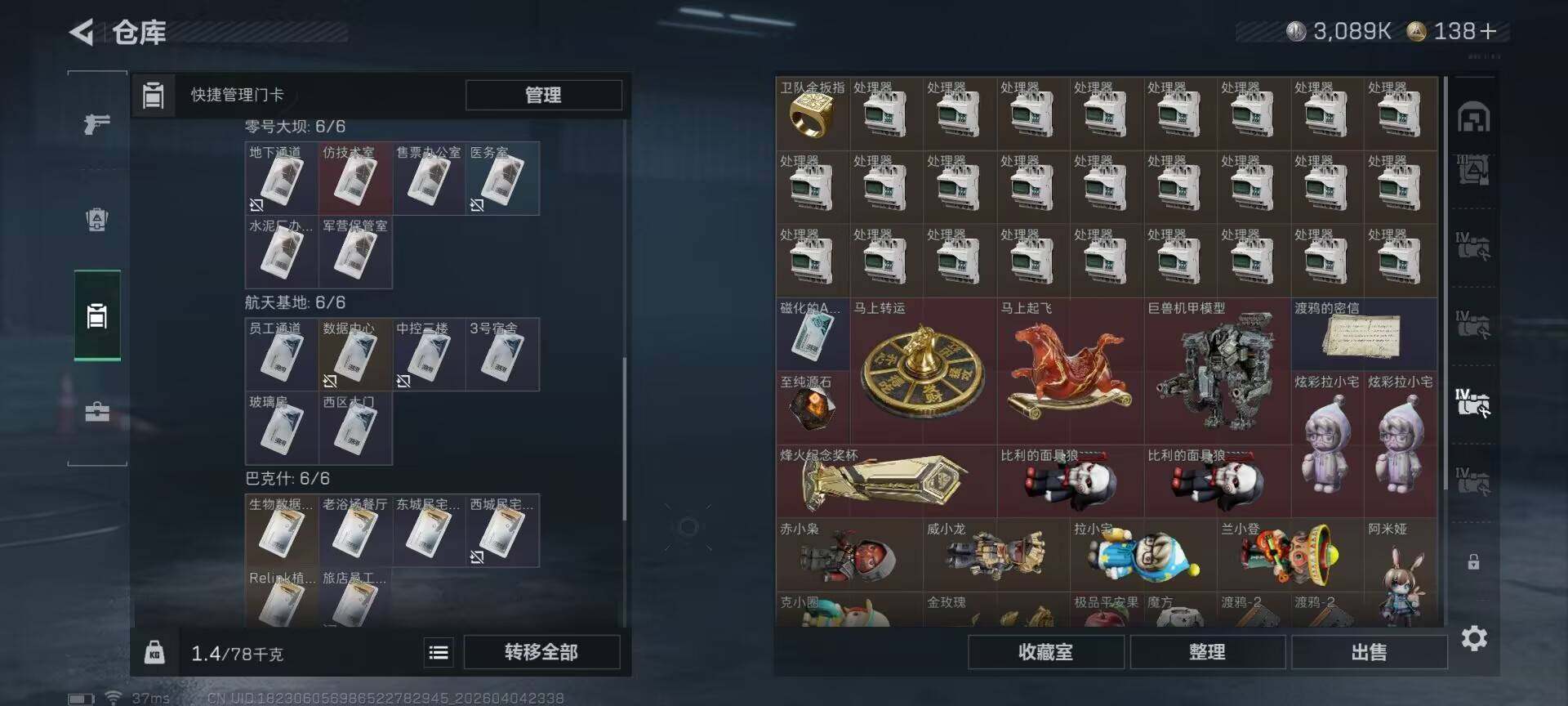Click the 整理 sort button
Screen dimensions: 1568x706
[1207, 652]
